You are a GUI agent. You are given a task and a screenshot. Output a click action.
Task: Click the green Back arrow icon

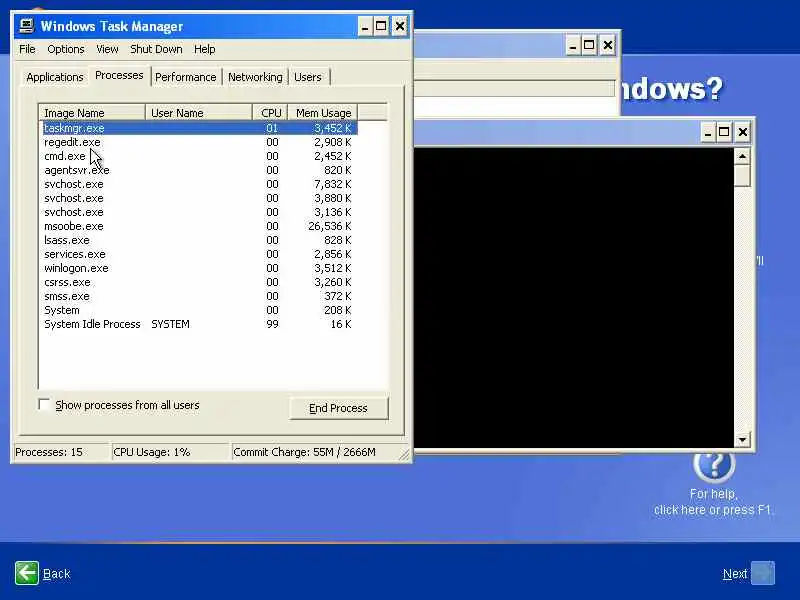[27, 573]
